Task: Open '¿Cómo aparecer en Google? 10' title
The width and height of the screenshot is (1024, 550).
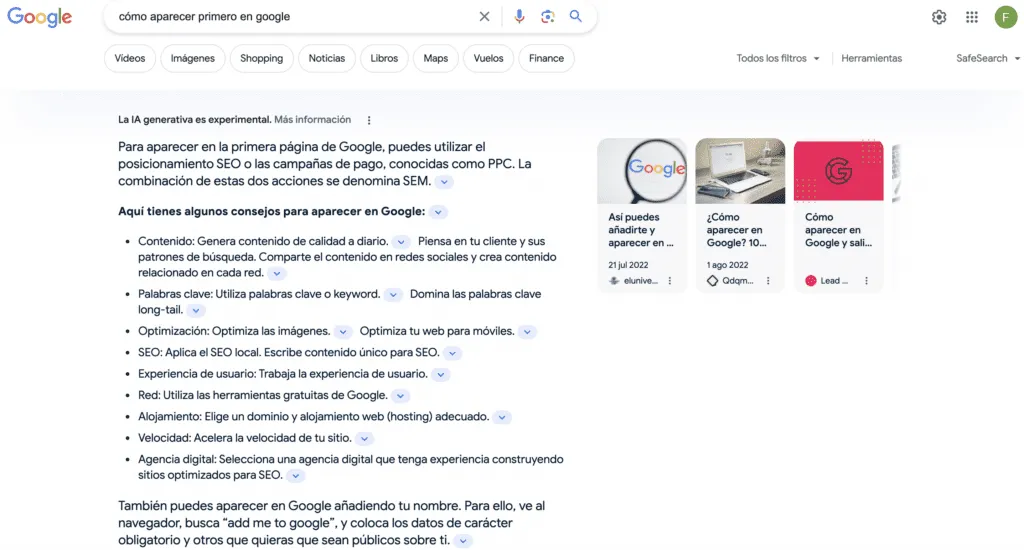Action: 737,230
